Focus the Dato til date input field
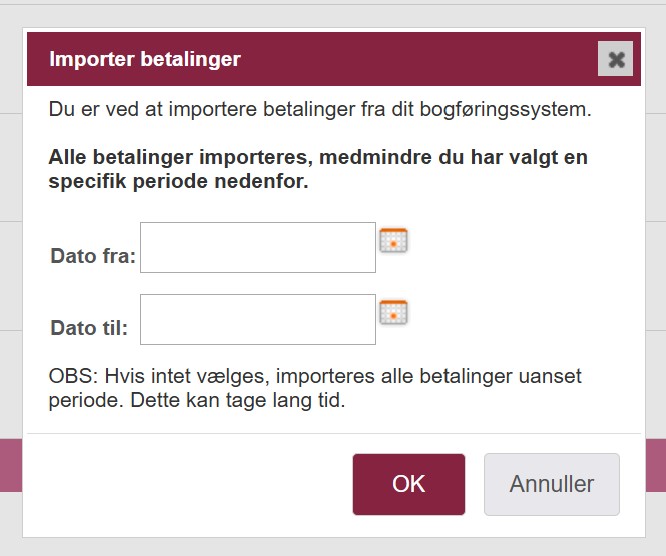This screenshot has width=666, height=556. point(258,319)
